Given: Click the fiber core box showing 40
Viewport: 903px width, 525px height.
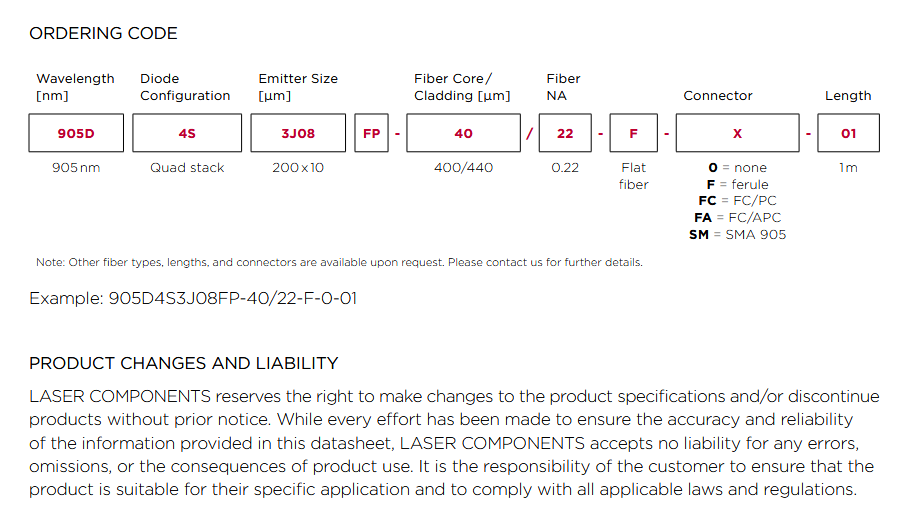Looking at the screenshot, I should click(x=463, y=133).
